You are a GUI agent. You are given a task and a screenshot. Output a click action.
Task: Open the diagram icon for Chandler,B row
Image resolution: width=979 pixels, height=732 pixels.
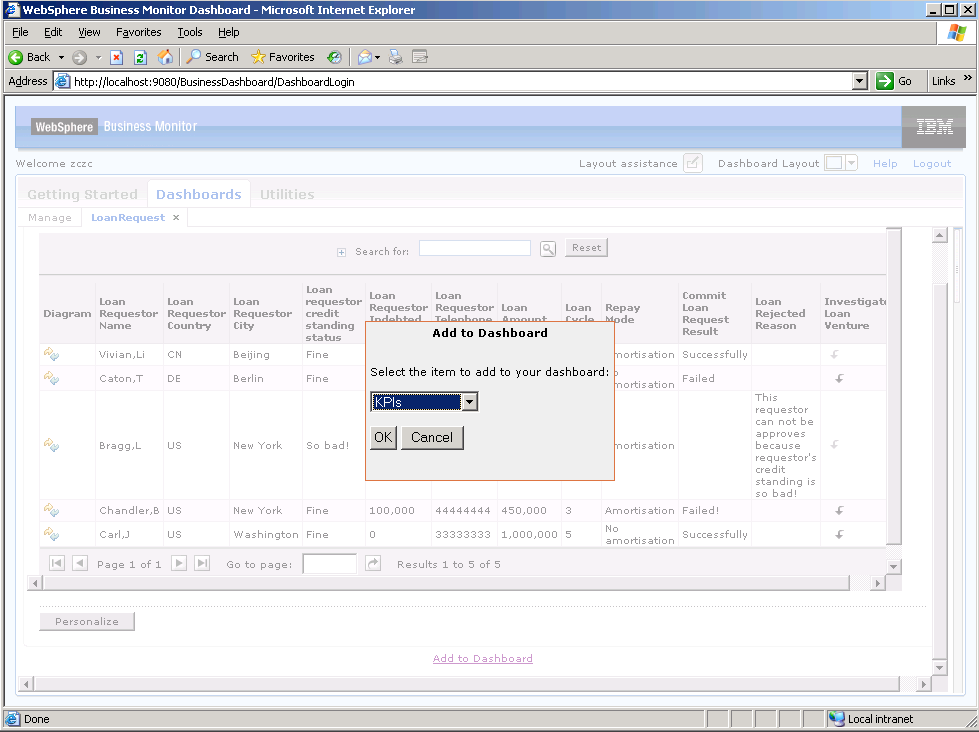51,510
